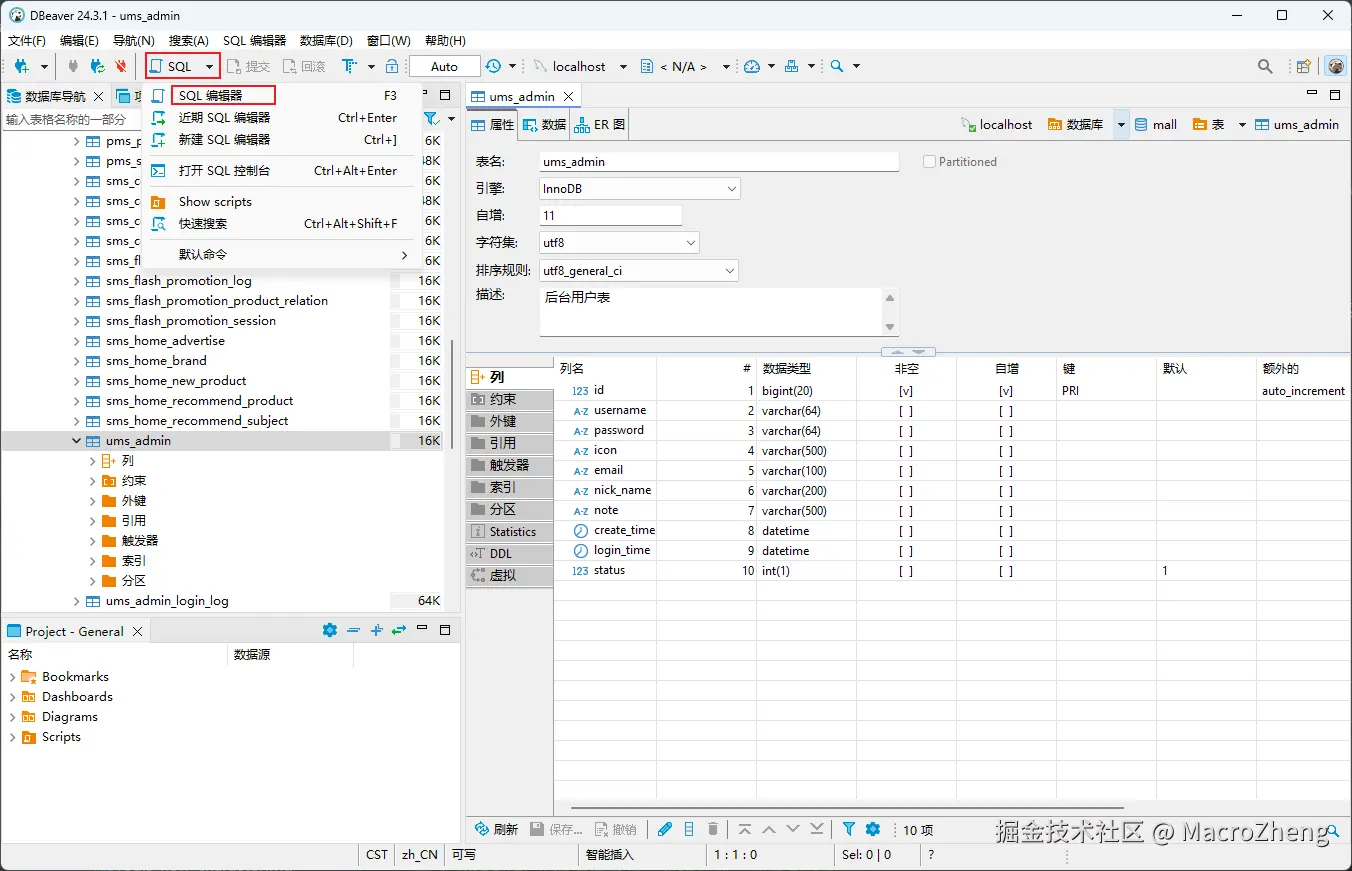Click the move-to-bottom arrow in bottom toolbar
This screenshot has height=871, width=1352.
pos(817,829)
